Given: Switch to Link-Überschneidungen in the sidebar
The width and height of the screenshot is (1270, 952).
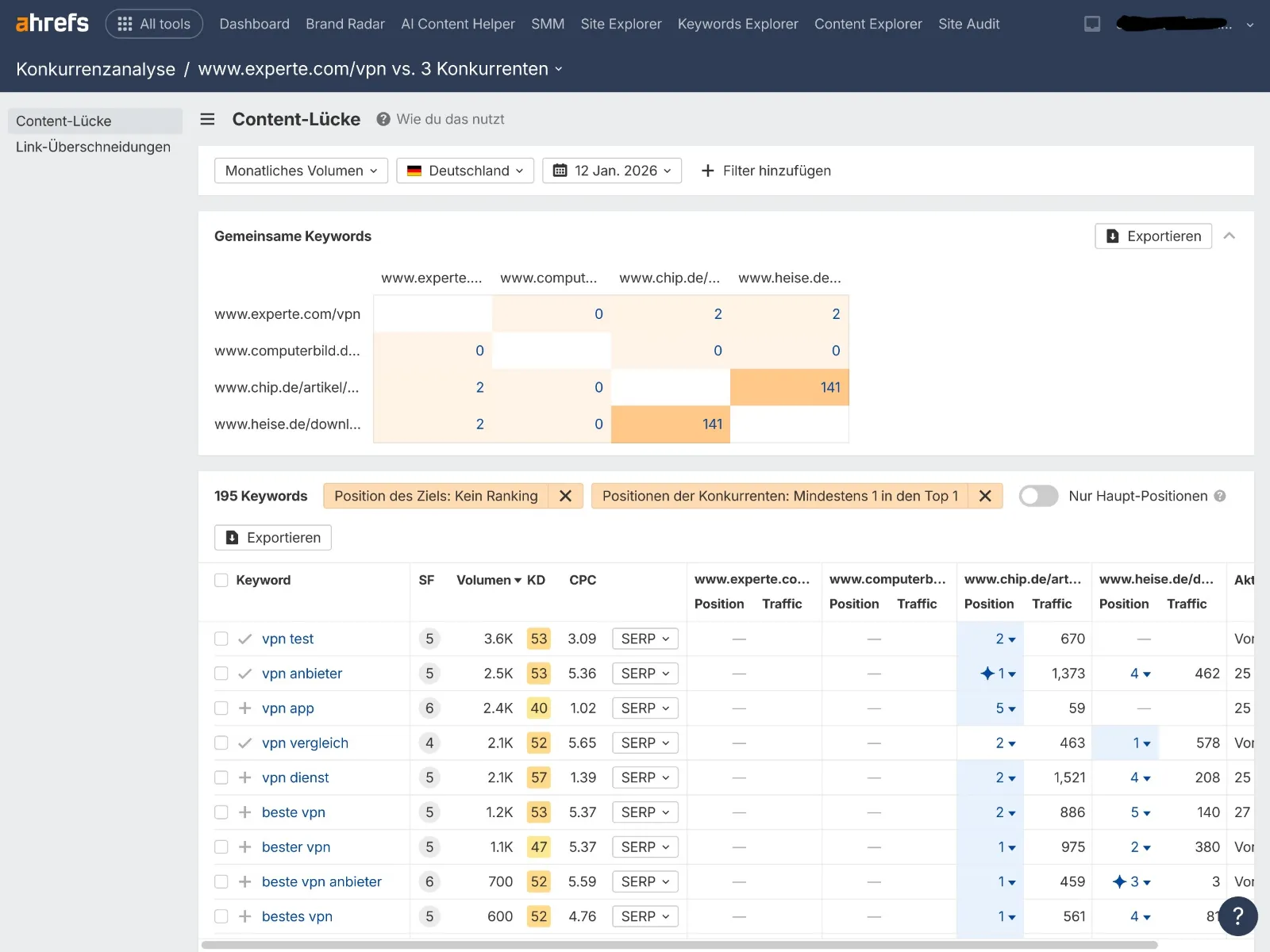Looking at the screenshot, I should [x=93, y=147].
